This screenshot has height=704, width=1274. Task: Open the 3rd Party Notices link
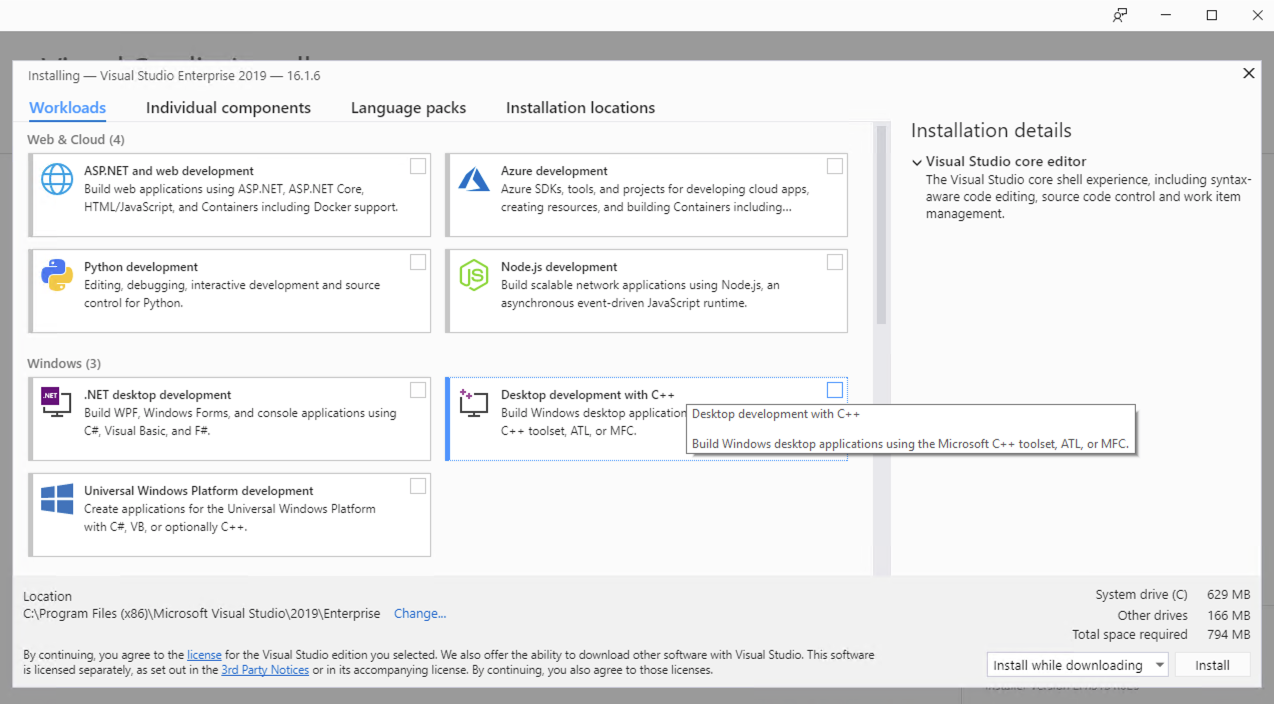tap(265, 670)
